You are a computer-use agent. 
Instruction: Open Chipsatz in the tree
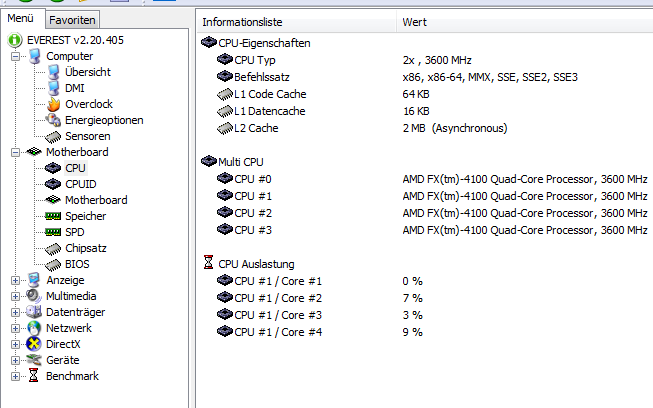(x=86, y=248)
